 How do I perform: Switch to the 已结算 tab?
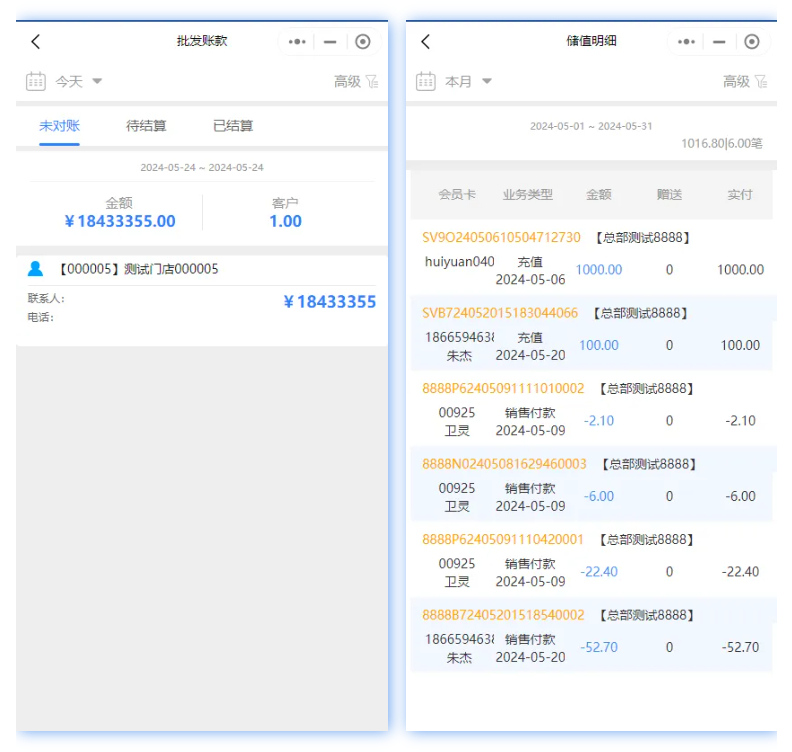click(233, 126)
